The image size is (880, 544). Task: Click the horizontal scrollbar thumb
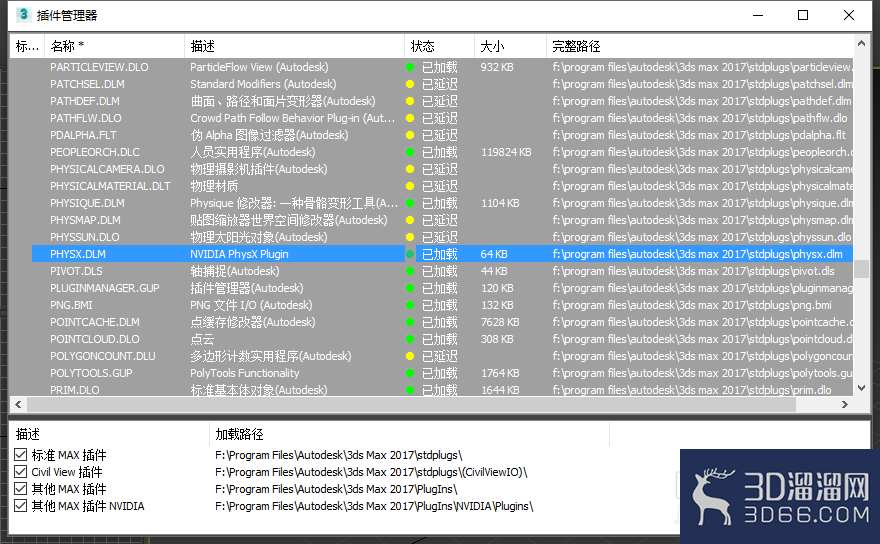411,404
